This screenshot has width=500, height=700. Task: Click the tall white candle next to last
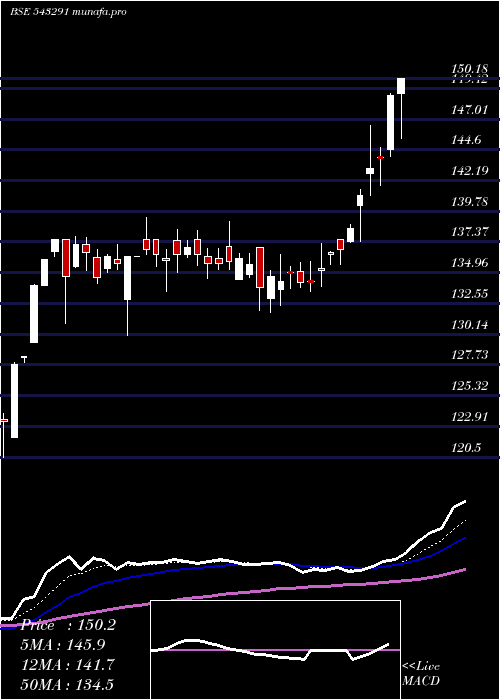391,122
